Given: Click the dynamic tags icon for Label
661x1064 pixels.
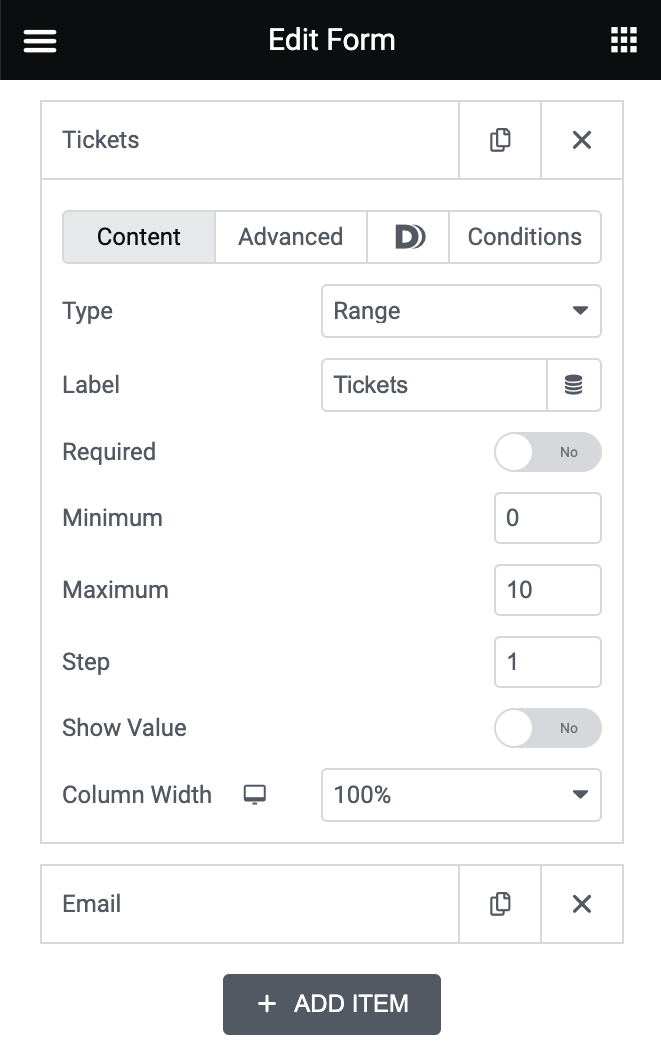Looking at the screenshot, I should click(x=574, y=385).
